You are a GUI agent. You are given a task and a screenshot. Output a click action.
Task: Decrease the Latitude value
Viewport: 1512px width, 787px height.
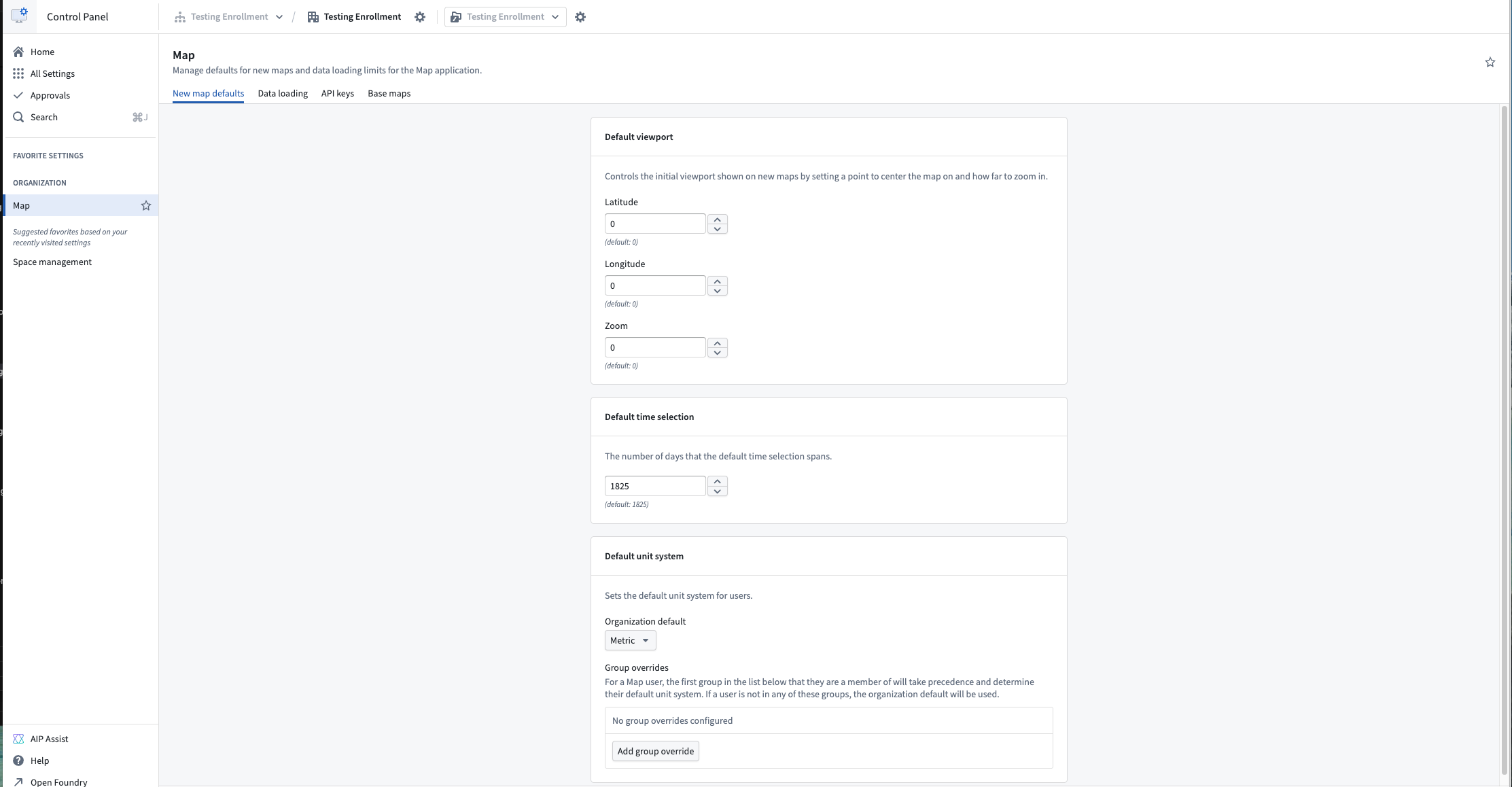[718, 229]
